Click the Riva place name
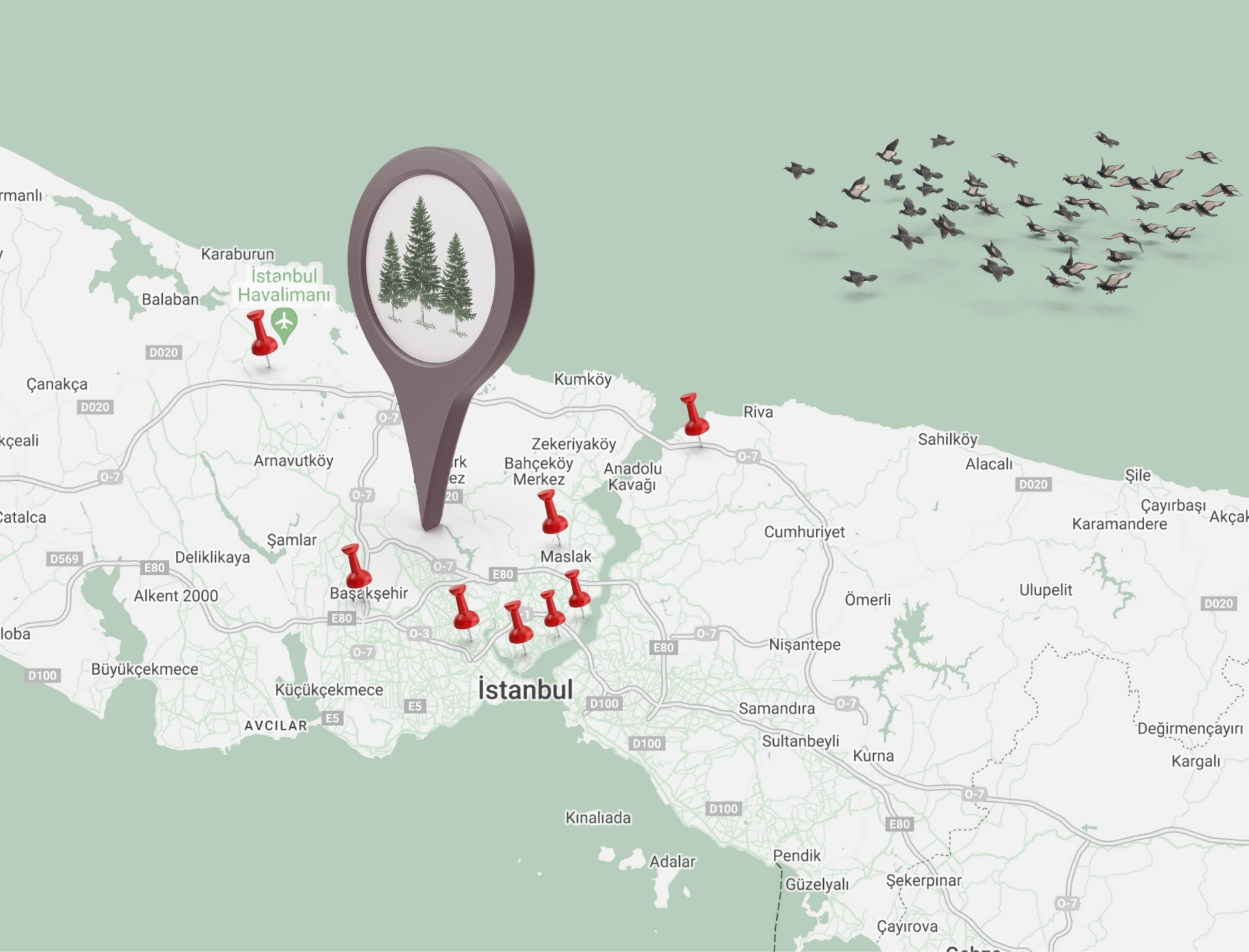The width and height of the screenshot is (1249, 952). pyautogui.click(x=758, y=412)
